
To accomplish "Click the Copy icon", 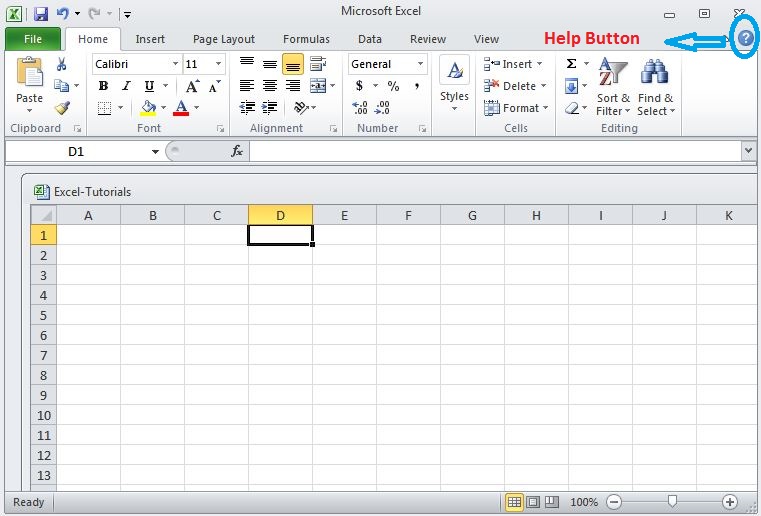I will 61,86.
